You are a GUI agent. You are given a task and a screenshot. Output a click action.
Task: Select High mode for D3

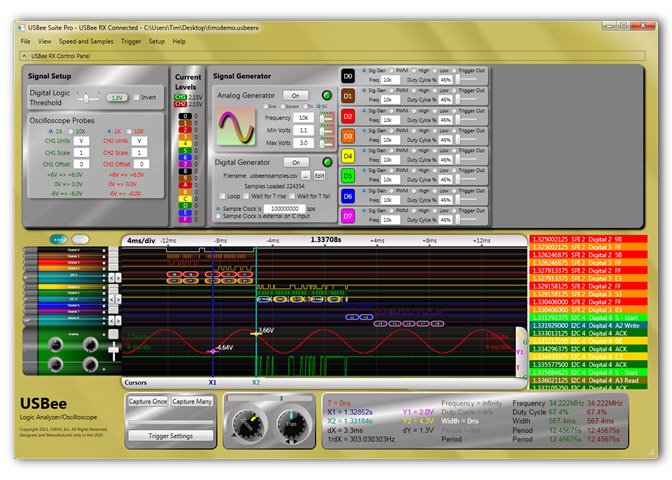[414, 130]
